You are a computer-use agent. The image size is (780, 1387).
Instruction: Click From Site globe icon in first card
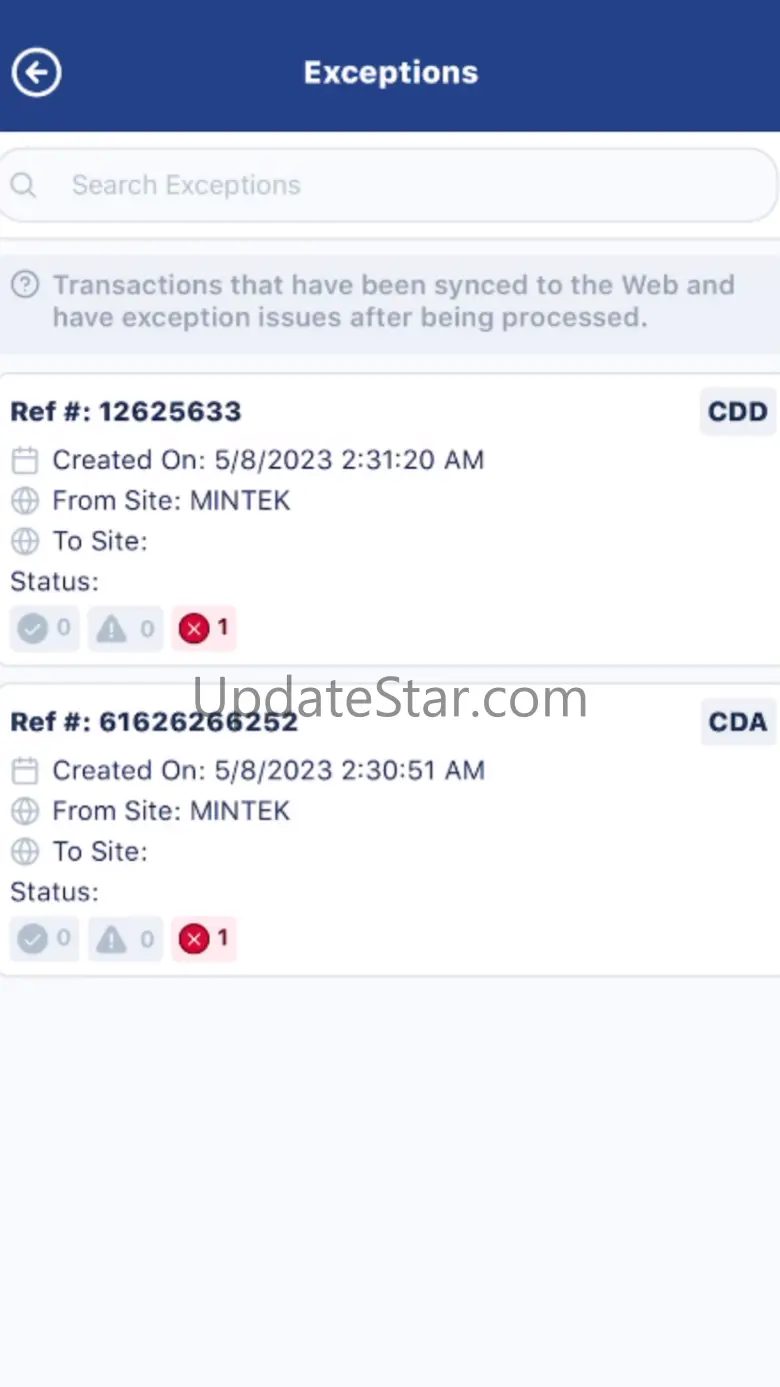(x=25, y=500)
